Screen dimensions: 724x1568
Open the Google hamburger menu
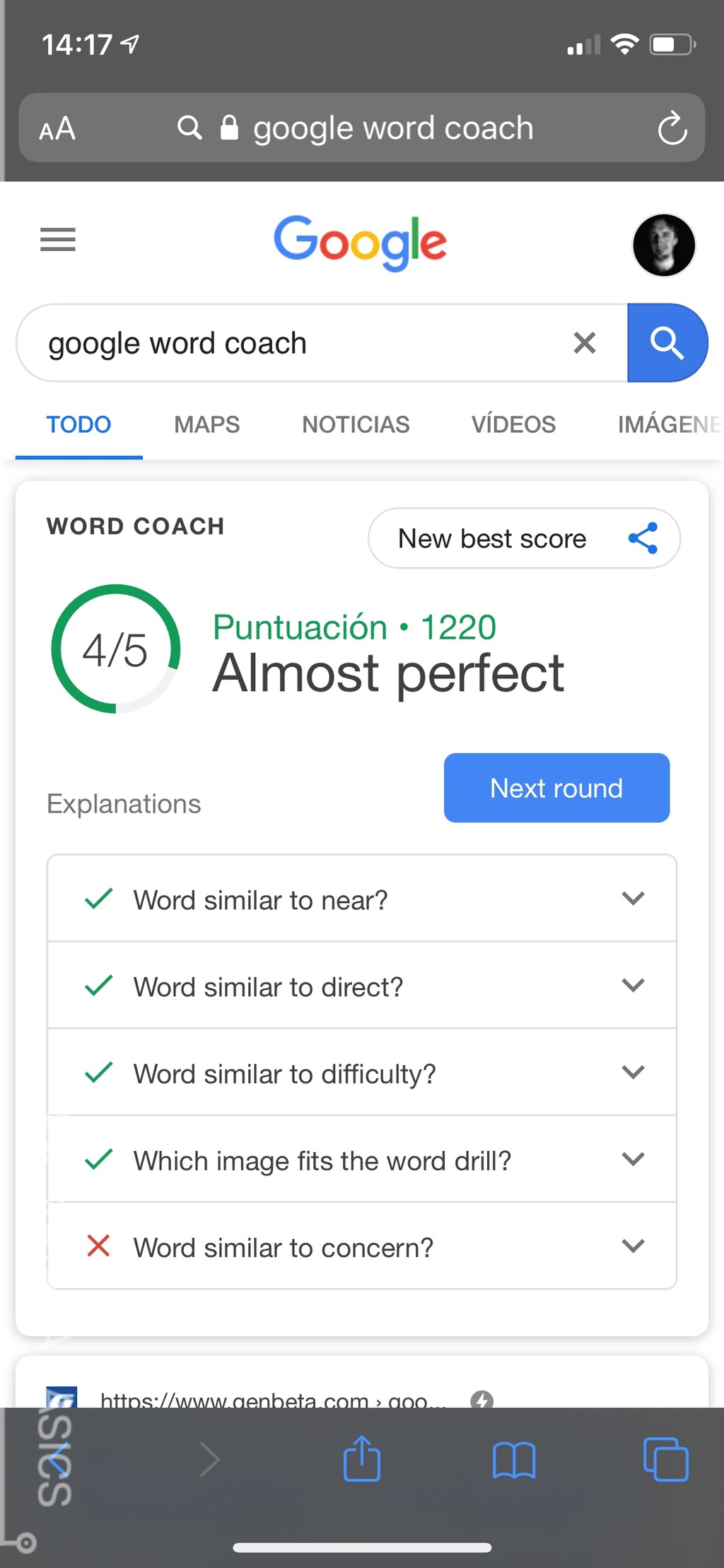pyautogui.click(x=57, y=240)
